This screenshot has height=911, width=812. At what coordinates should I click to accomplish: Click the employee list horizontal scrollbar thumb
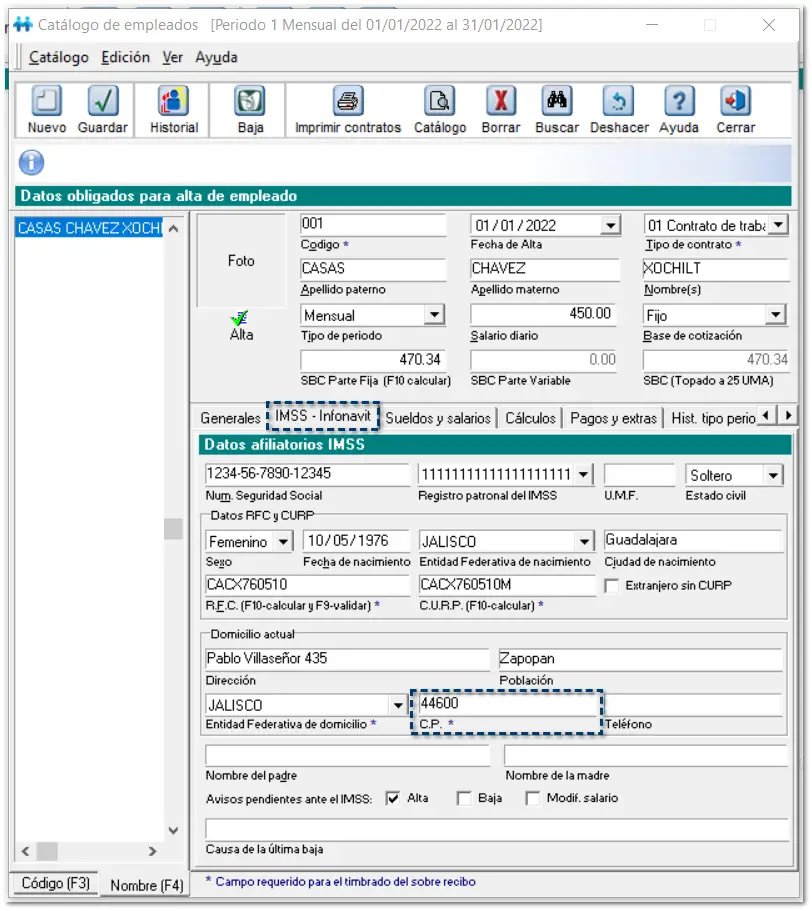click(47, 851)
